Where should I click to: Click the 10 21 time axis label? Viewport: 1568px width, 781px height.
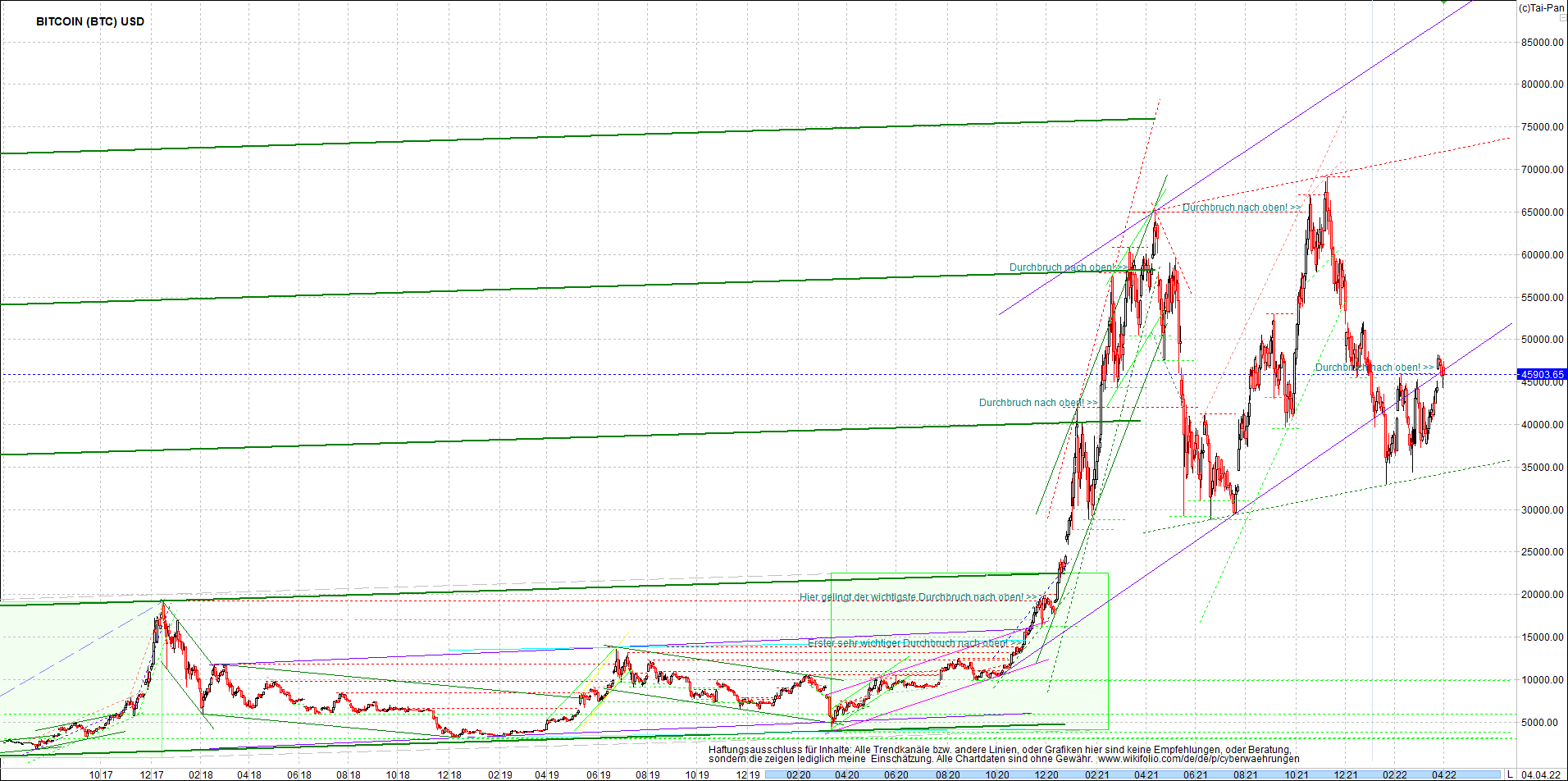click(1296, 774)
